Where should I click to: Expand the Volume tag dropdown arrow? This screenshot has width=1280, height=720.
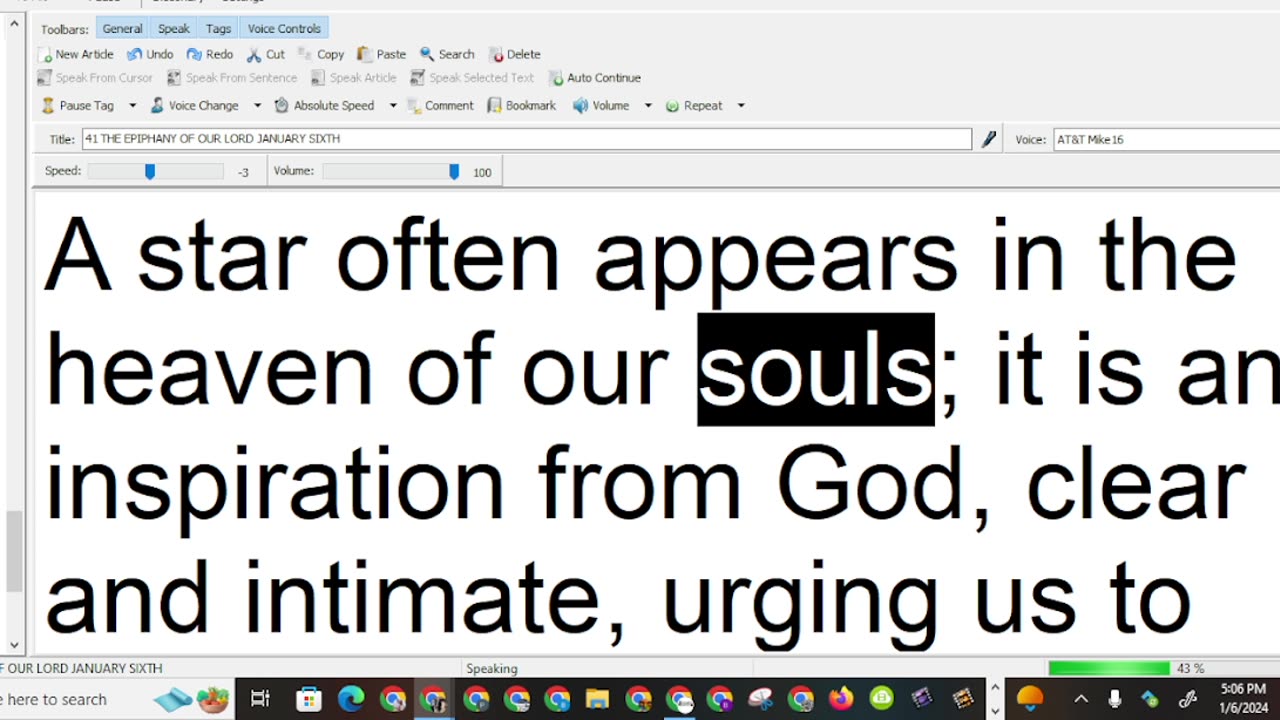648,105
